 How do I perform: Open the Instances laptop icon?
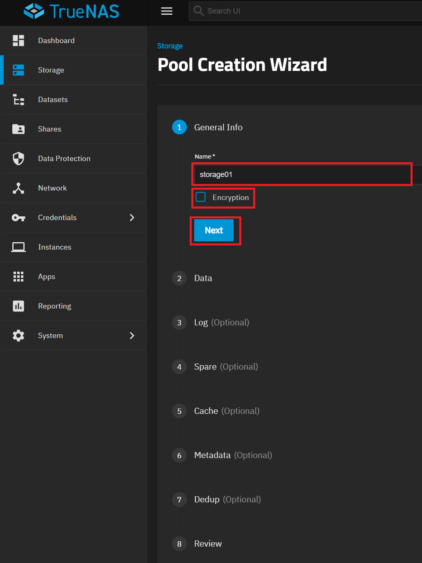[18, 247]
